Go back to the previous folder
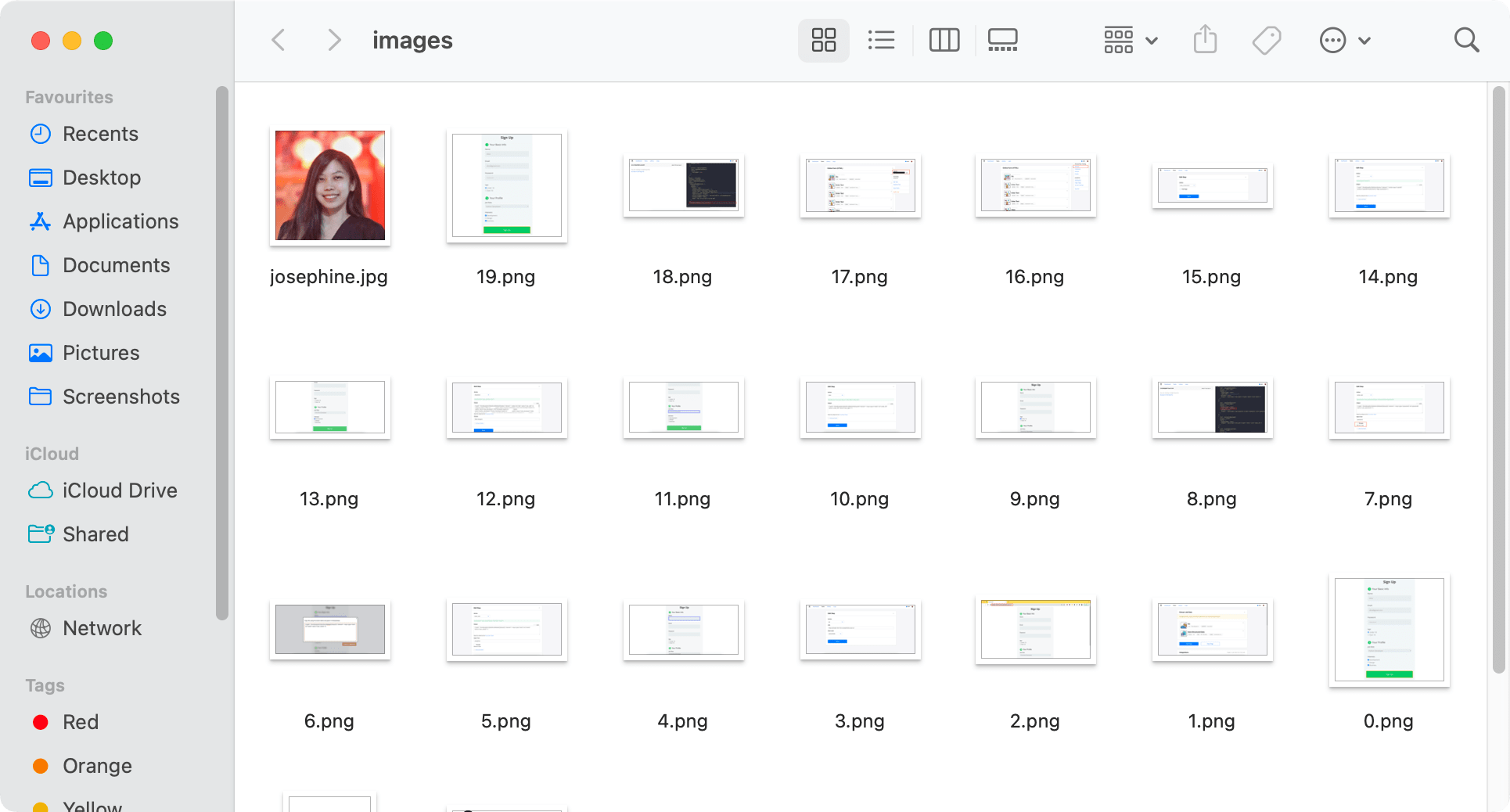 point(279,40)
